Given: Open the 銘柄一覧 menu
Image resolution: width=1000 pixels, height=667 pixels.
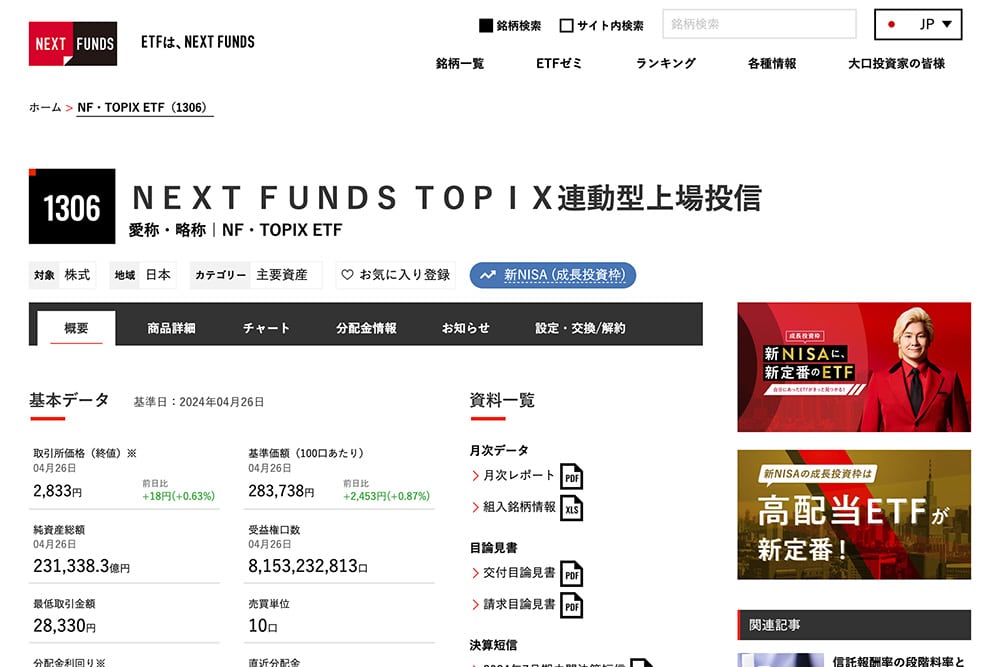Looking at the screenshot, I should click(460, 63).
